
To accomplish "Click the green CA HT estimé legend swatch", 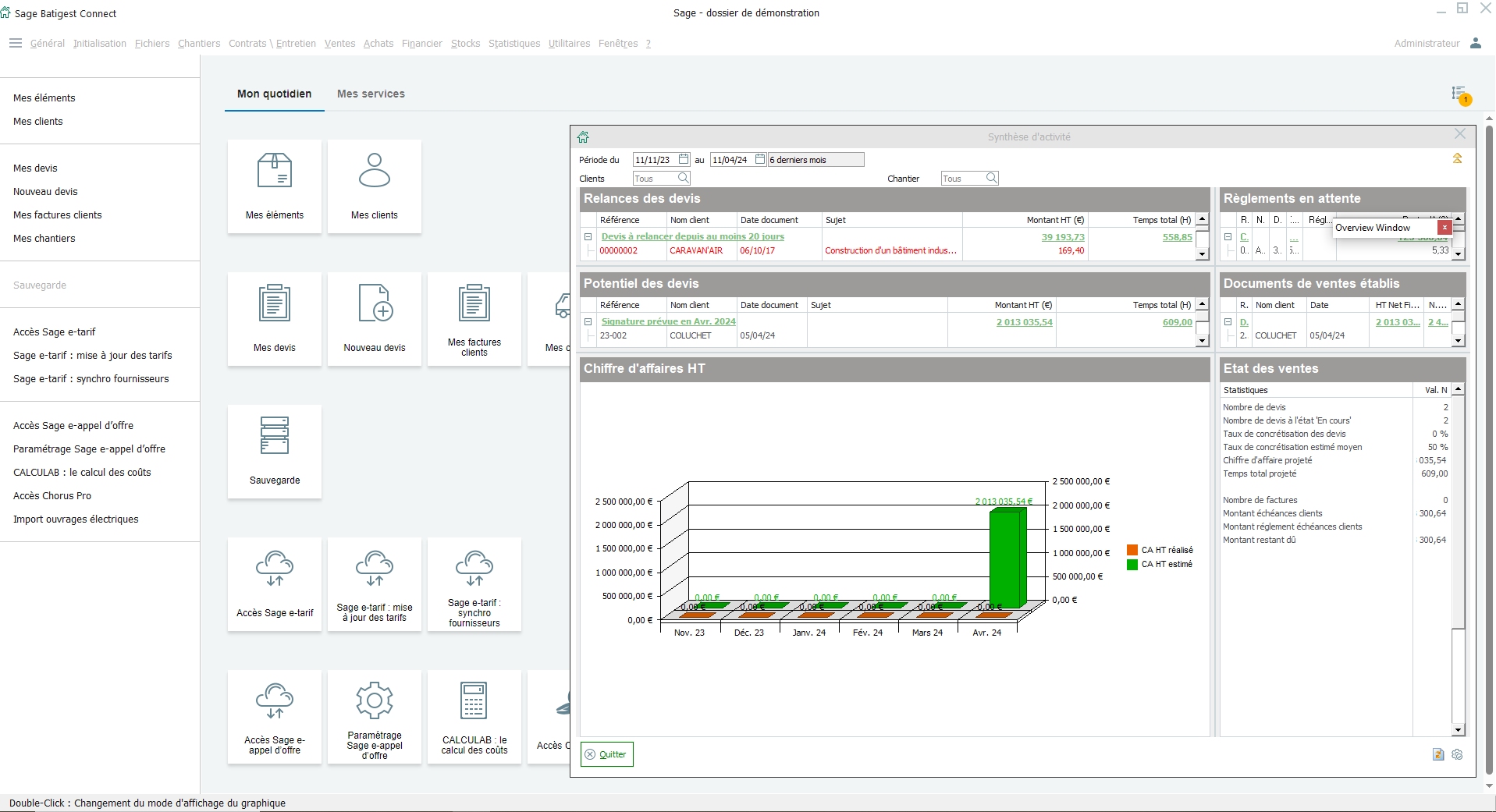I will click(x=1132, y=564).
